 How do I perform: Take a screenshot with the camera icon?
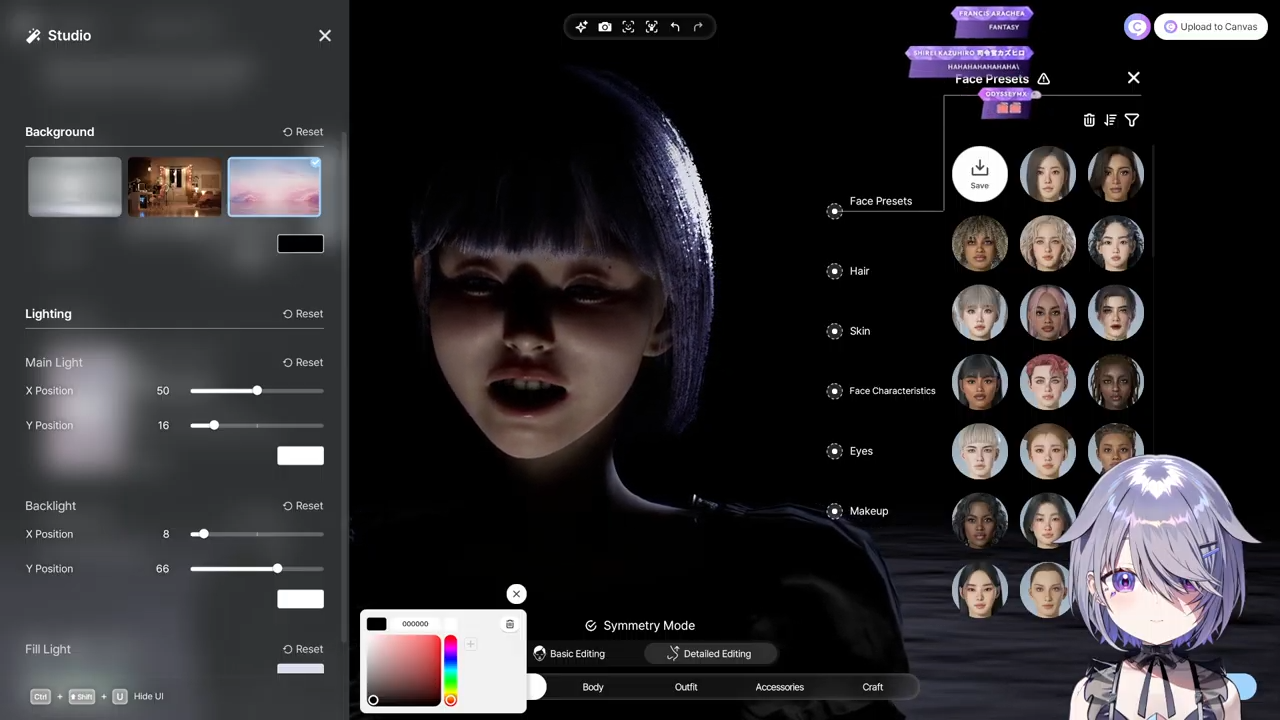coord(605,27)
